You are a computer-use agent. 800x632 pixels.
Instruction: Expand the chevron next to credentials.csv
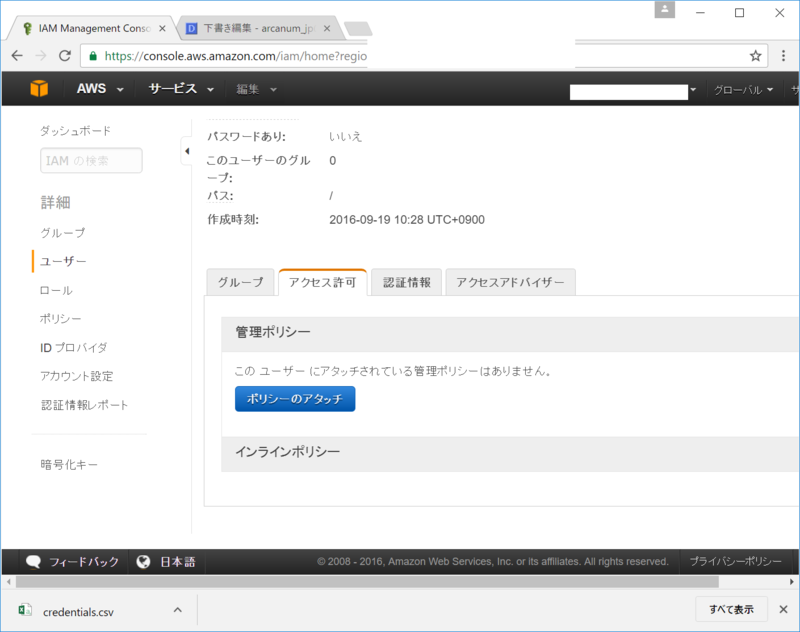(x=177, y=610)
